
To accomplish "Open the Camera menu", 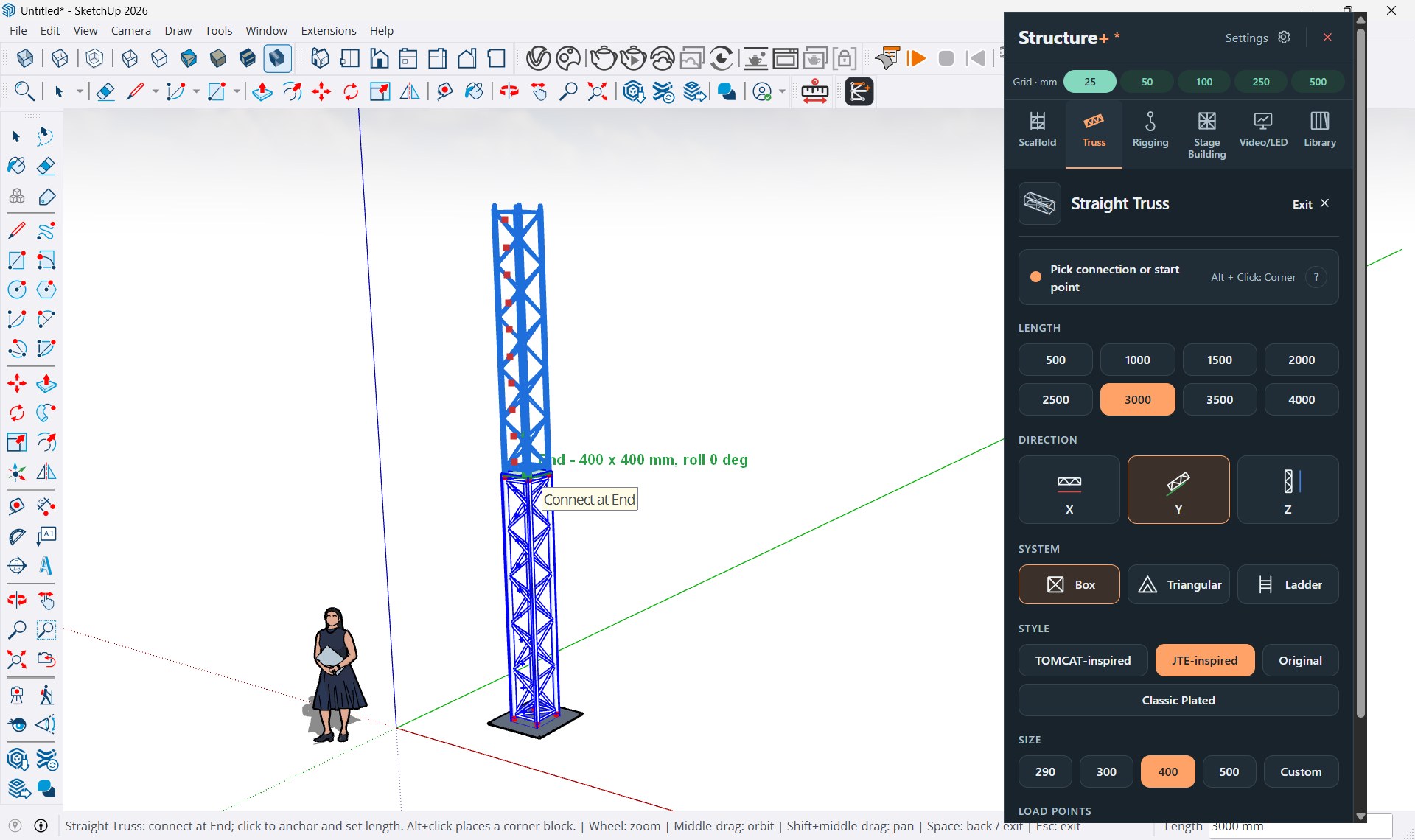I will (x=131, y=30).
